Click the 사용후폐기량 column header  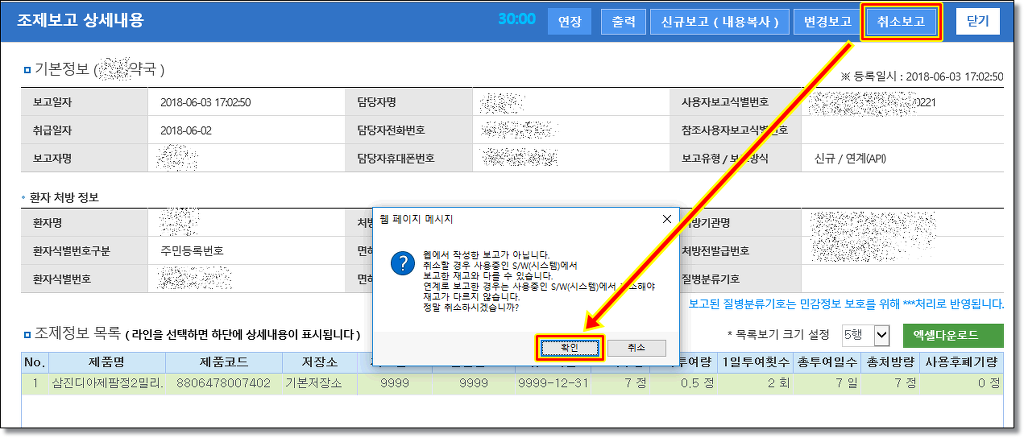coord(964,362)
